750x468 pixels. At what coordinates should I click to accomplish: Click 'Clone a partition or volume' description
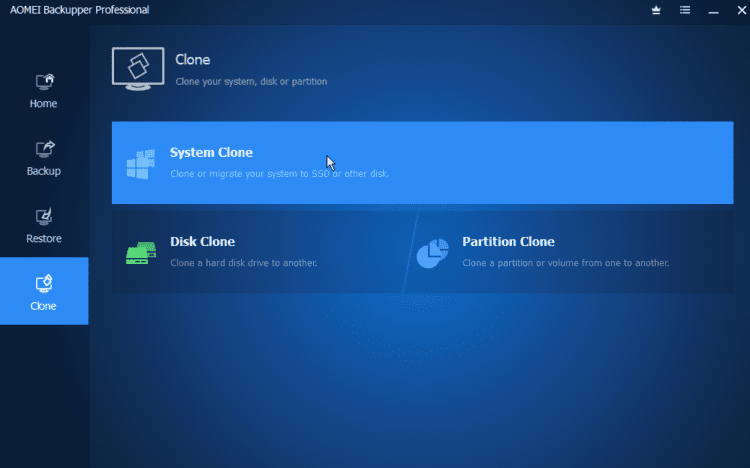566,263
